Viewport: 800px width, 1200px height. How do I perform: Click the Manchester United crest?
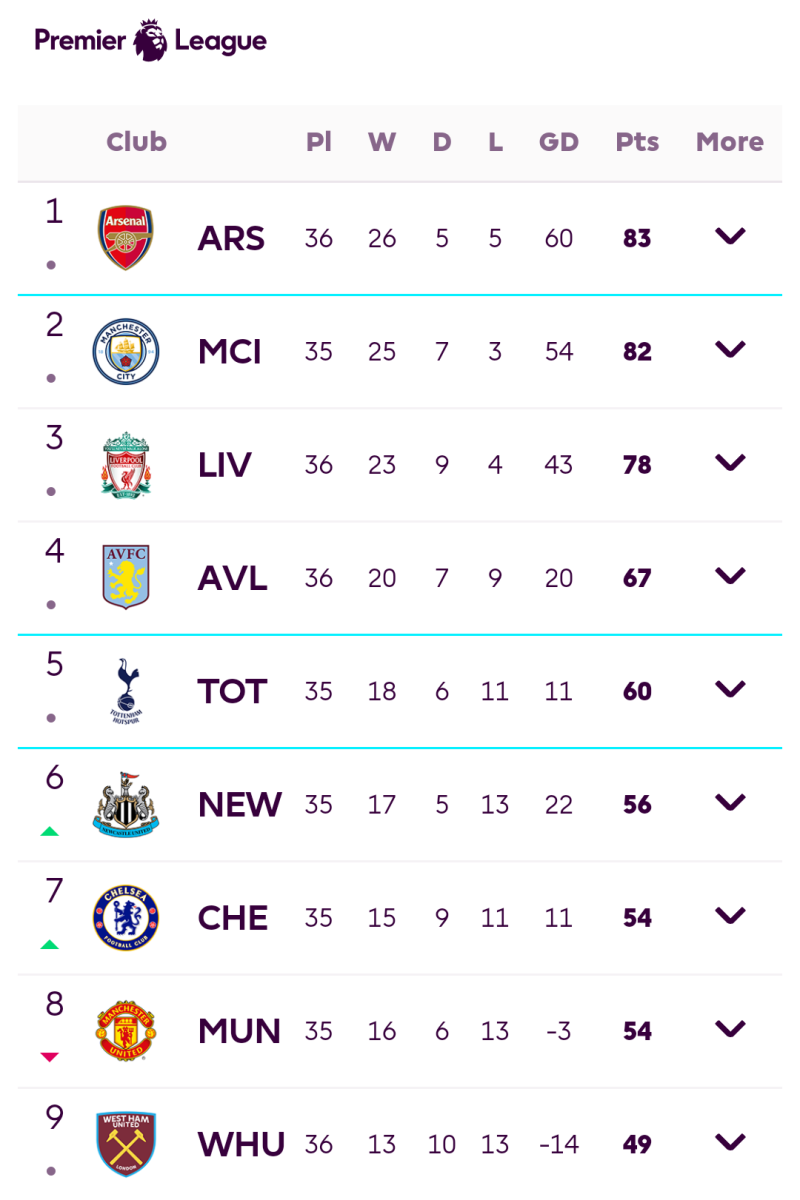pyautogui.click(x=125, y=1030)
